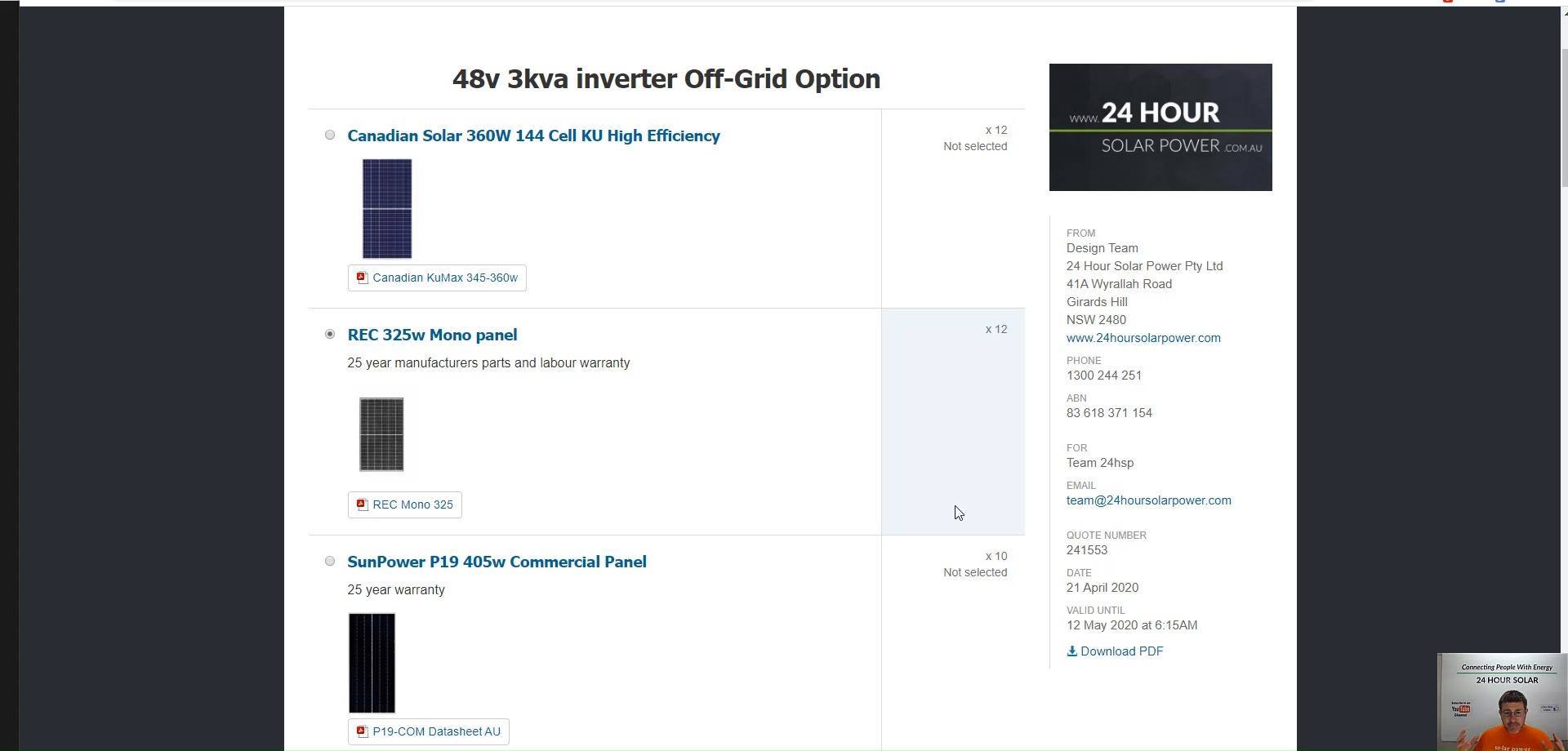The width and height of the screenshot is (1568, 751).
Task: Download the quote as PDF
Action: 1115,651
